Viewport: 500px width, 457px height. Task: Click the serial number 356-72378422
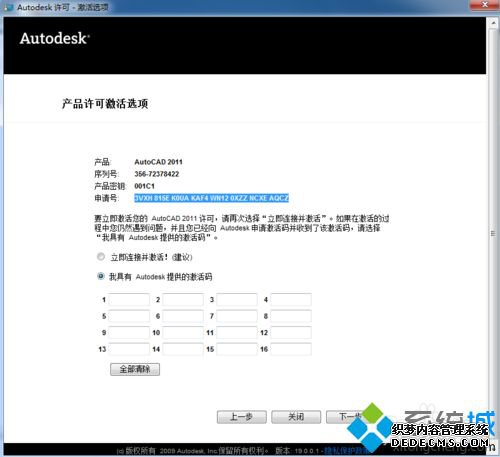(157, 174)
